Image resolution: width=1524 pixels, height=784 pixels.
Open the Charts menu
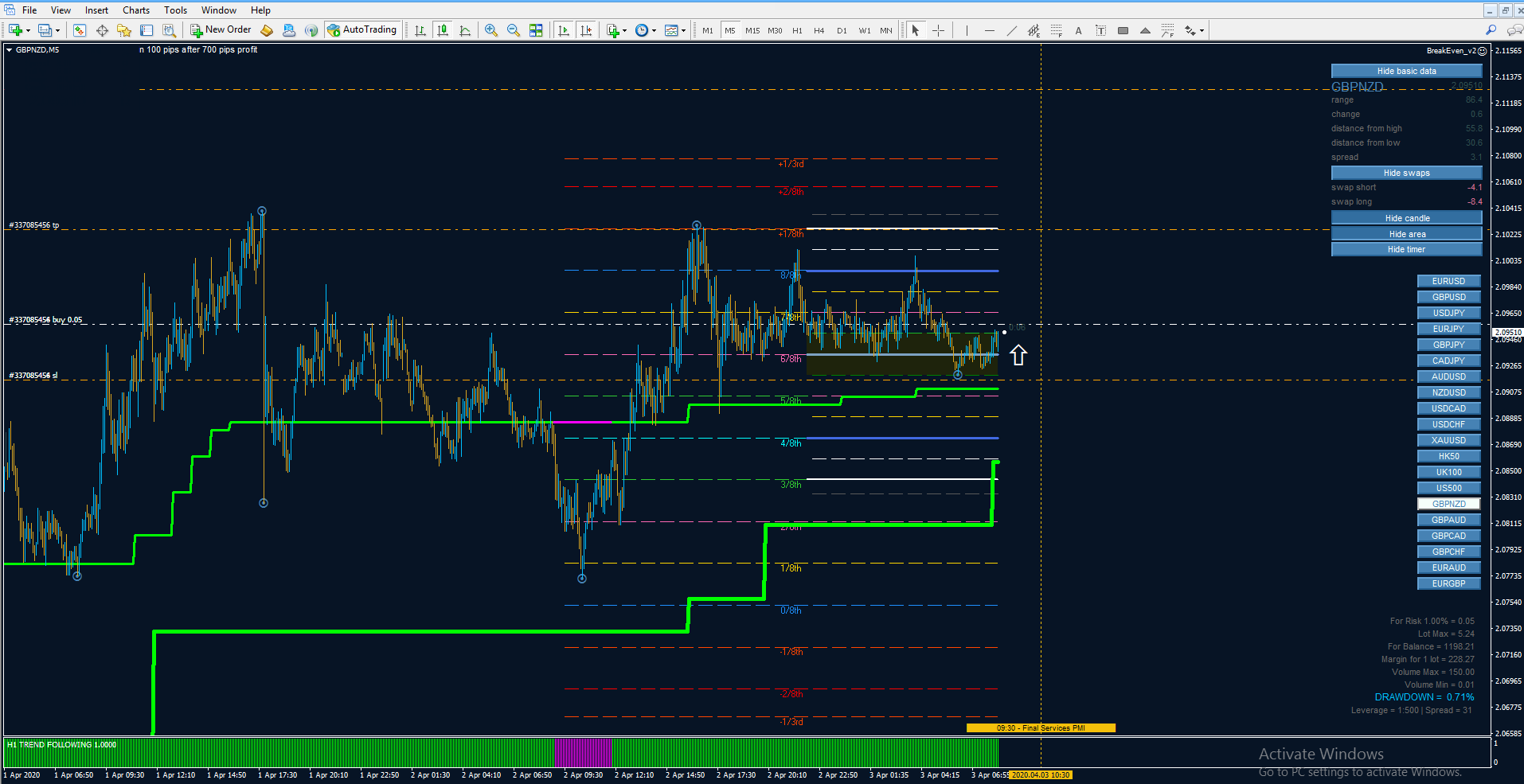coord(136,10)
